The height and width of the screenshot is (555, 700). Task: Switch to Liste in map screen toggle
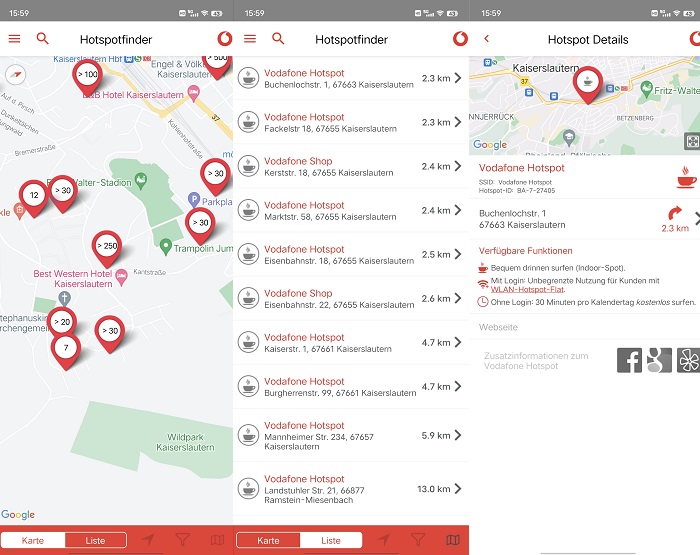coord(96,540)
